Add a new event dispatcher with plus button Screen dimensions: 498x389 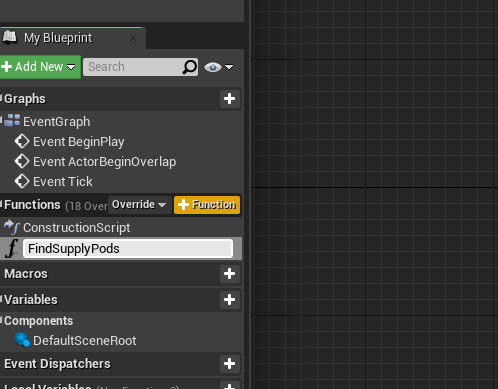(230, 364)
